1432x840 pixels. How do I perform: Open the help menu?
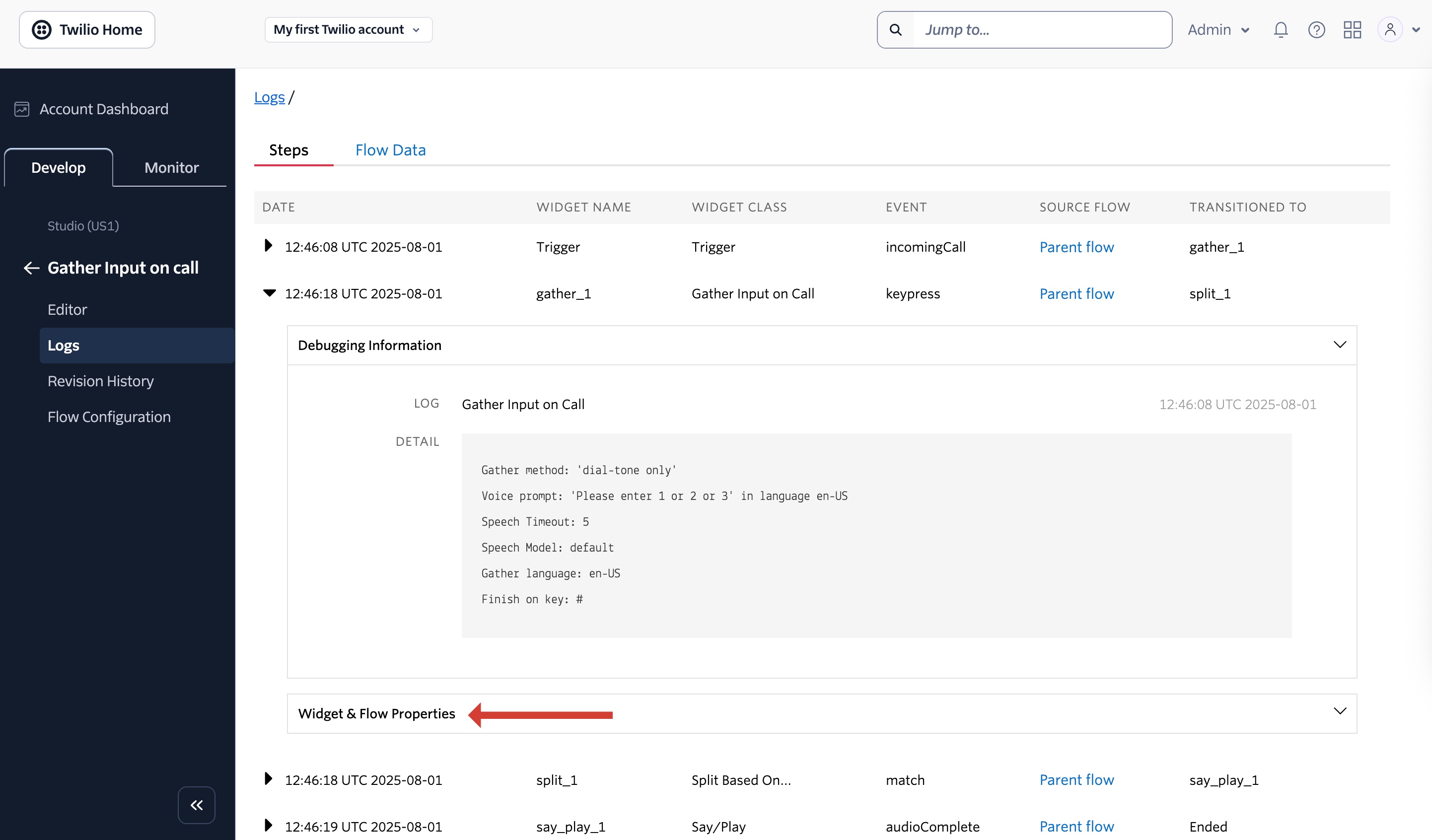(1317, 30)
